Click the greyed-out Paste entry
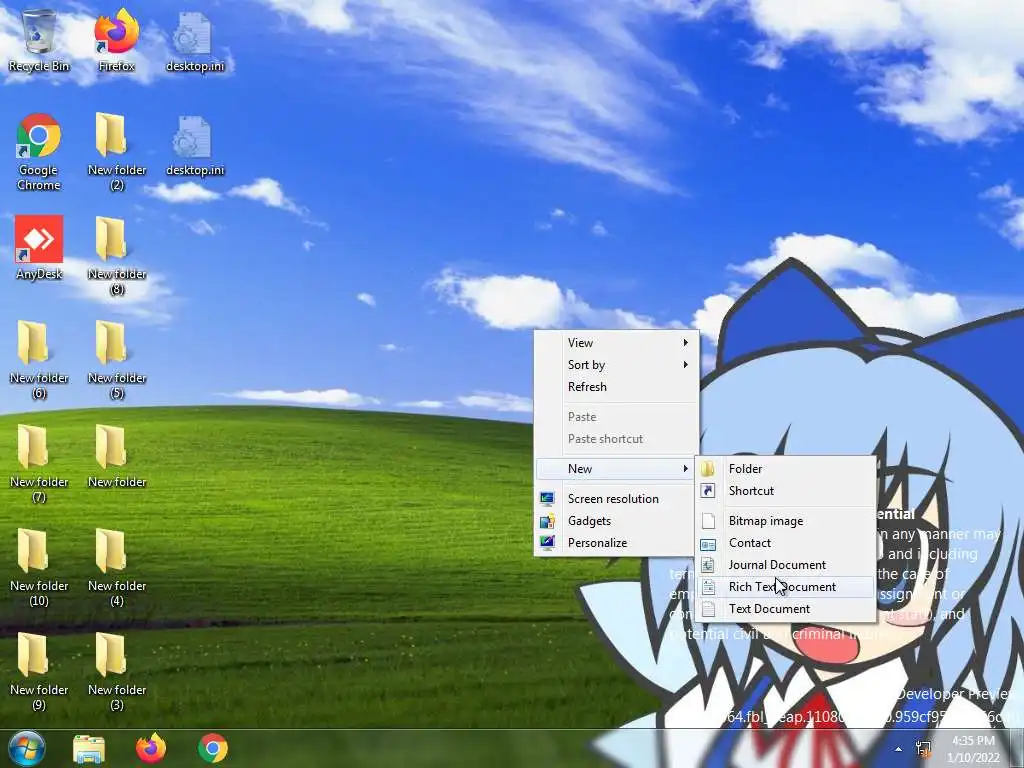1024x768 pixels. coord(616,417)
